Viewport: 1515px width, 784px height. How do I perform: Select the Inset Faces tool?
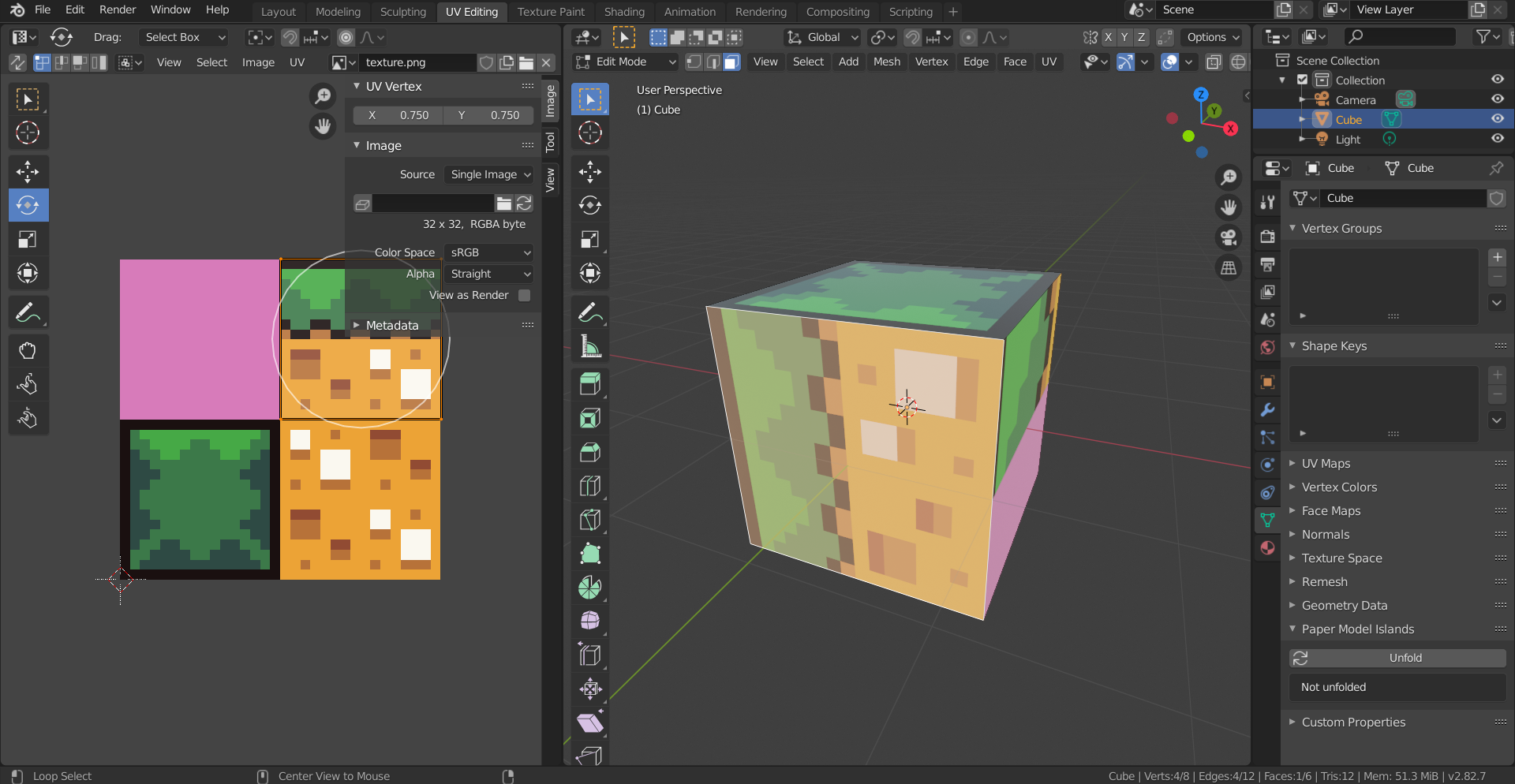point(590,419)
